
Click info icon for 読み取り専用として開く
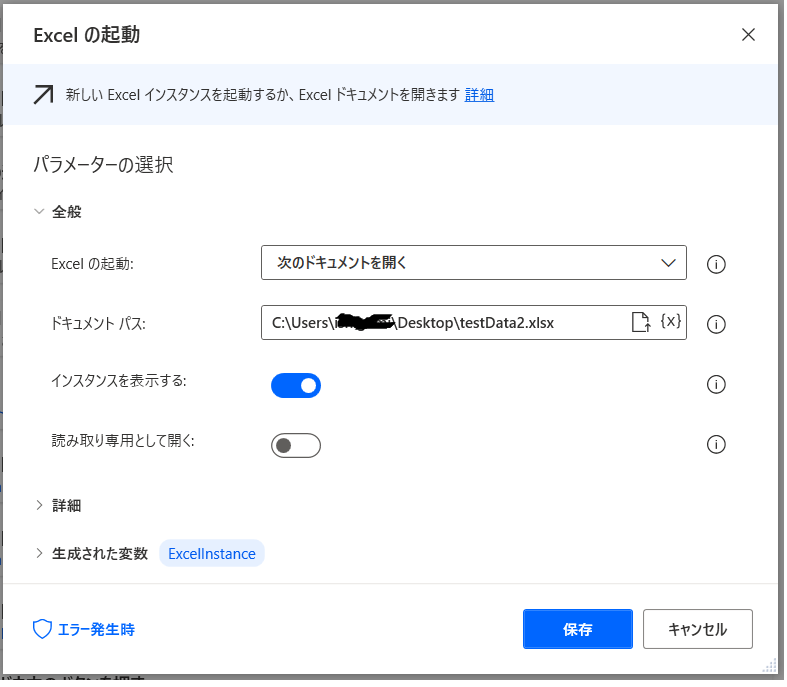[x=716, y=444]
